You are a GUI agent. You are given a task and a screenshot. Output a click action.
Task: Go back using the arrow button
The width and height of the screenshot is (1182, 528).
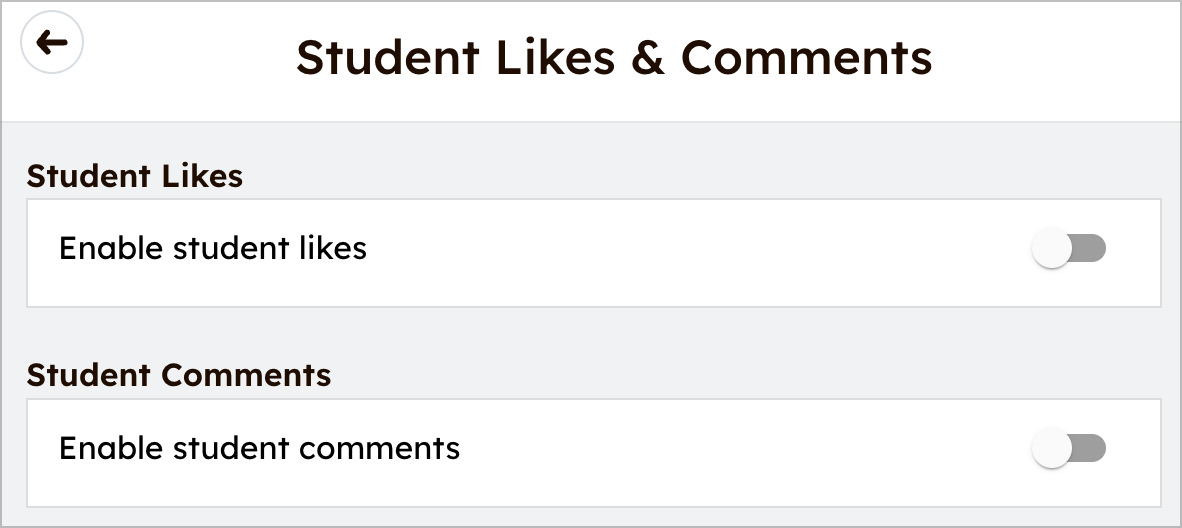click(x=52, y=43)
